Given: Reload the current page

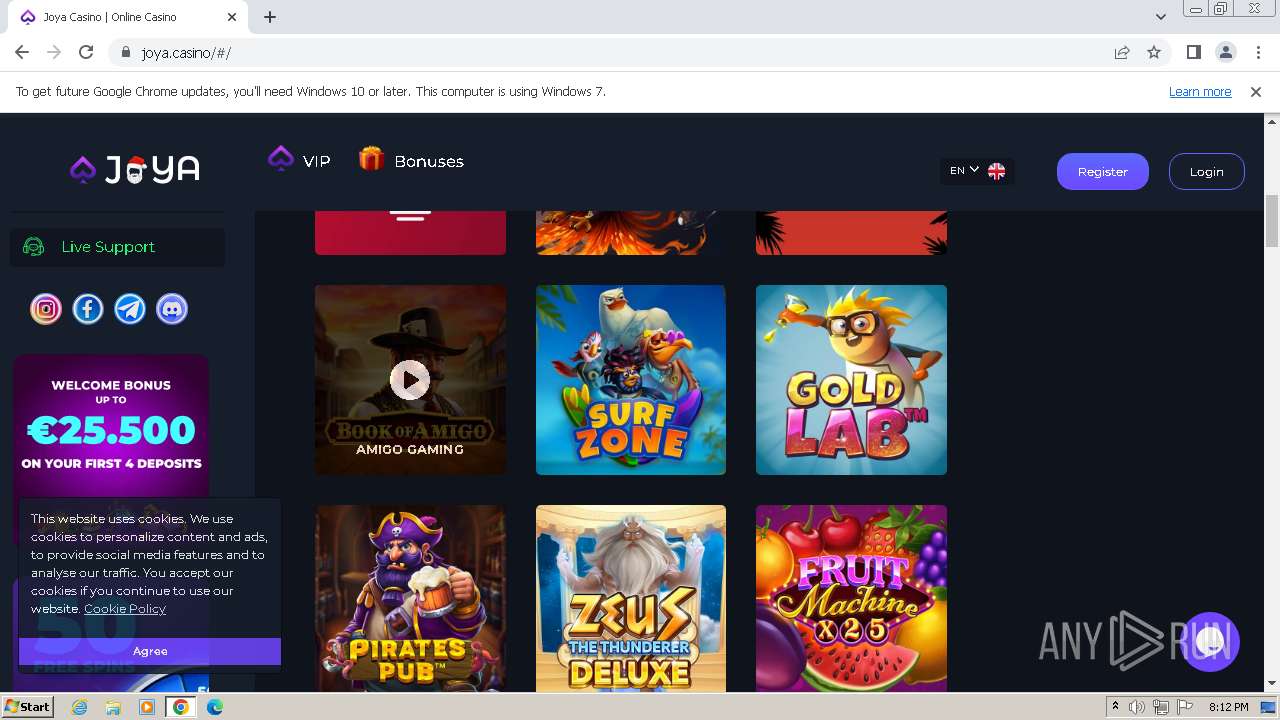Looking at the screenshot, I should pyautogui.click(x=86, y=52).
